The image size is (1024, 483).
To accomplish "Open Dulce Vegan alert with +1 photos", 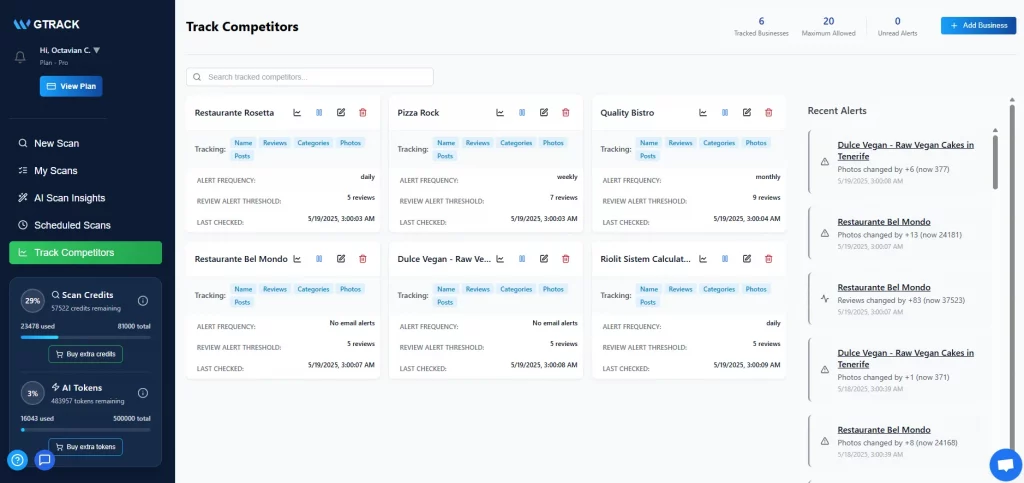I will point(906,359).
